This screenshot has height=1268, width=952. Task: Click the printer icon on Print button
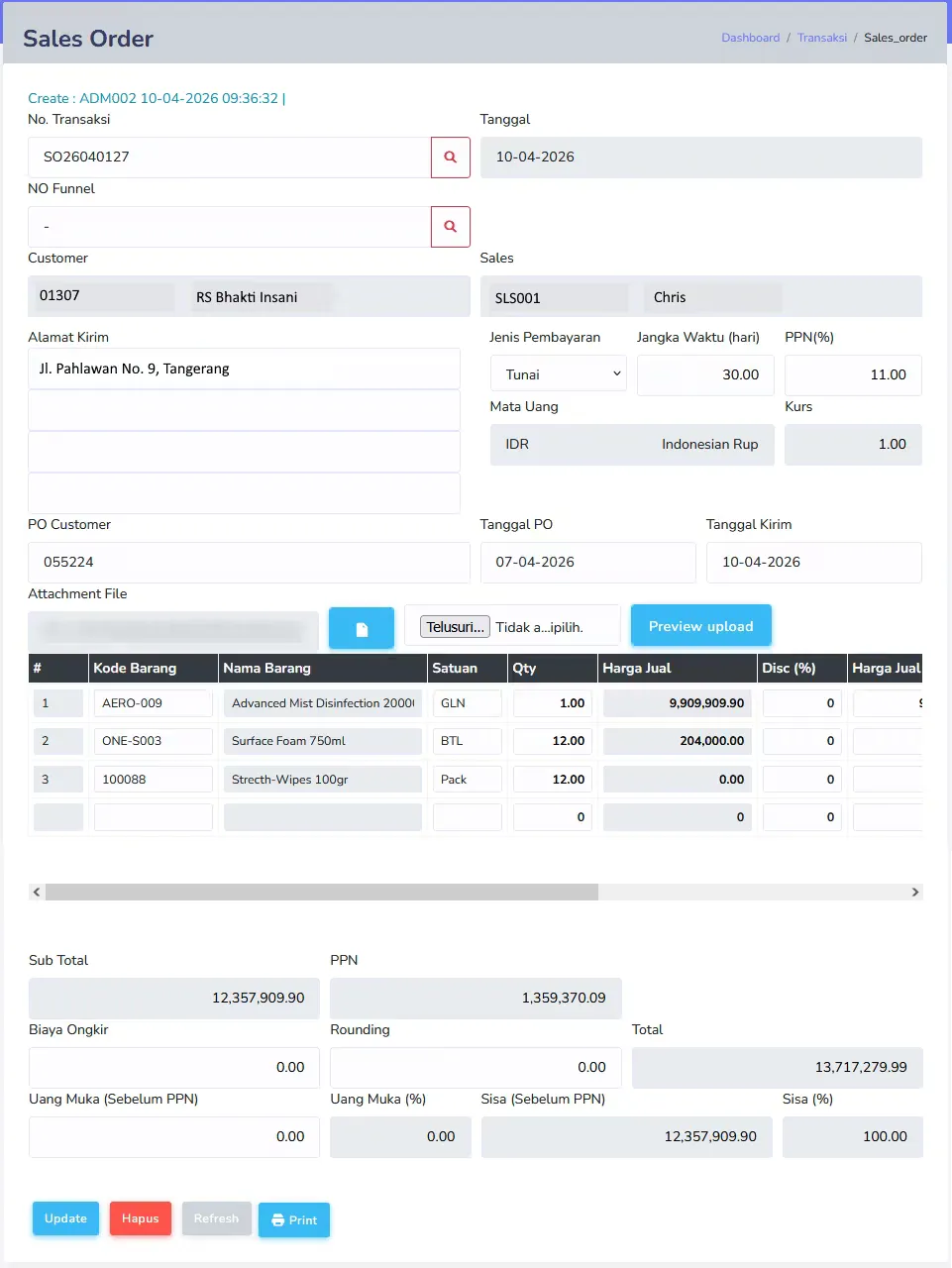pyautogui.click(x=278, y=1220)
